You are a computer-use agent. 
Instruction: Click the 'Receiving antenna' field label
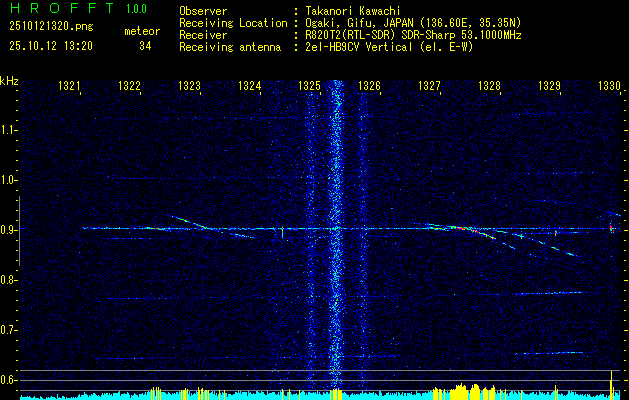point(230,47)
